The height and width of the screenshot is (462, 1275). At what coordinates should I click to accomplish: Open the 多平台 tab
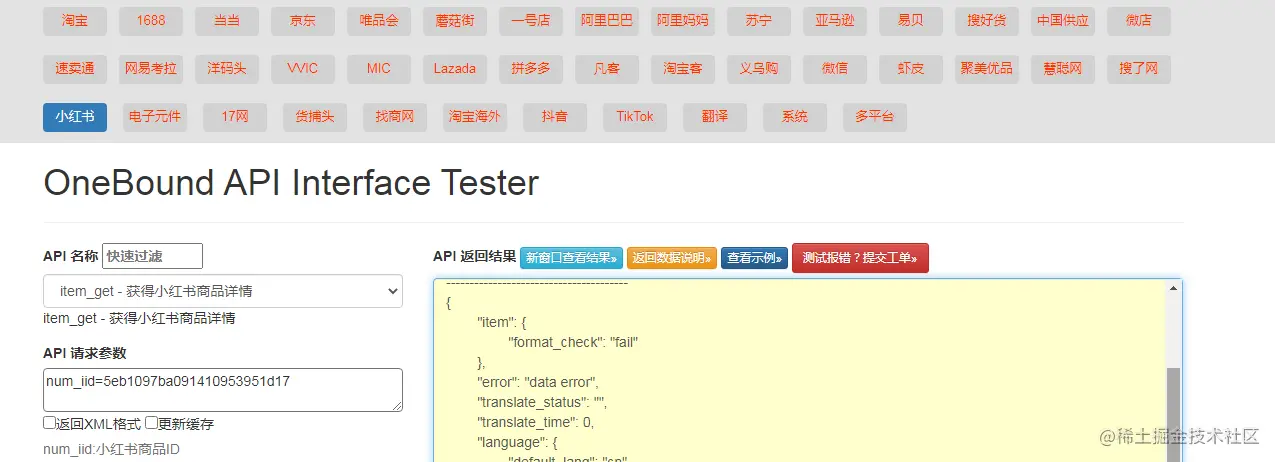point(875,117)
